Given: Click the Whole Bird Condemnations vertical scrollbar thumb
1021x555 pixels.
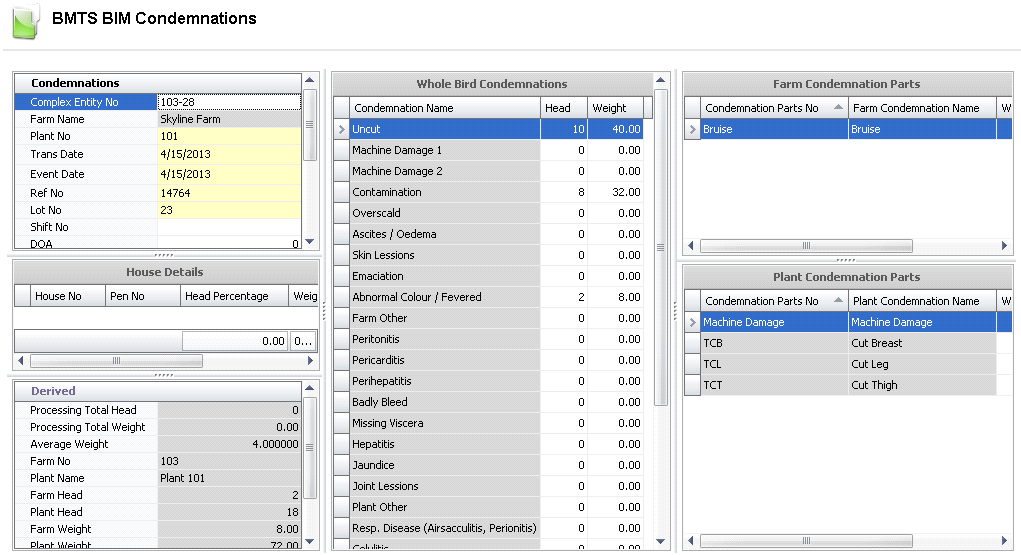Looking at the screenshot, I should click(660, 247).
